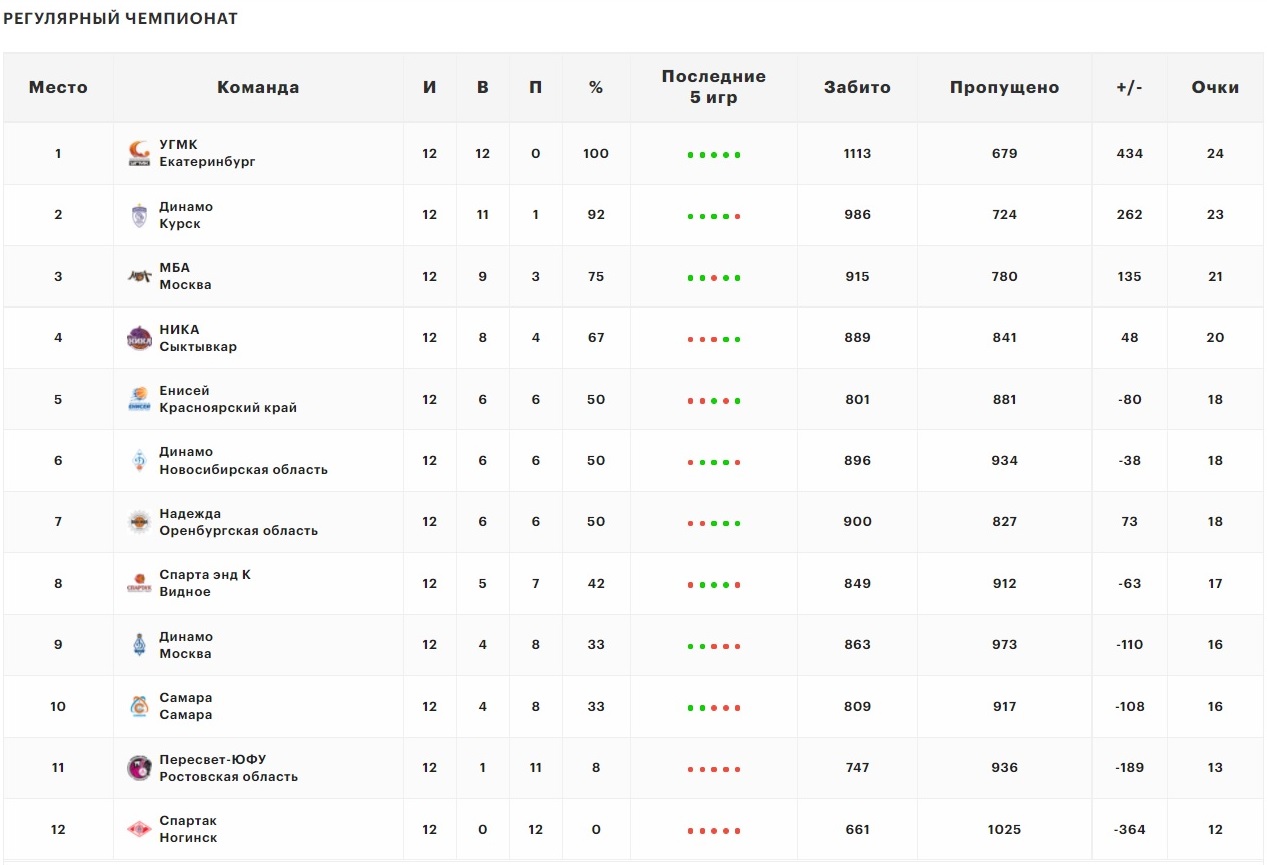Click the -189 difference cell
This screenshot has height=865, width=1267.
click(x=1129, y=768)
